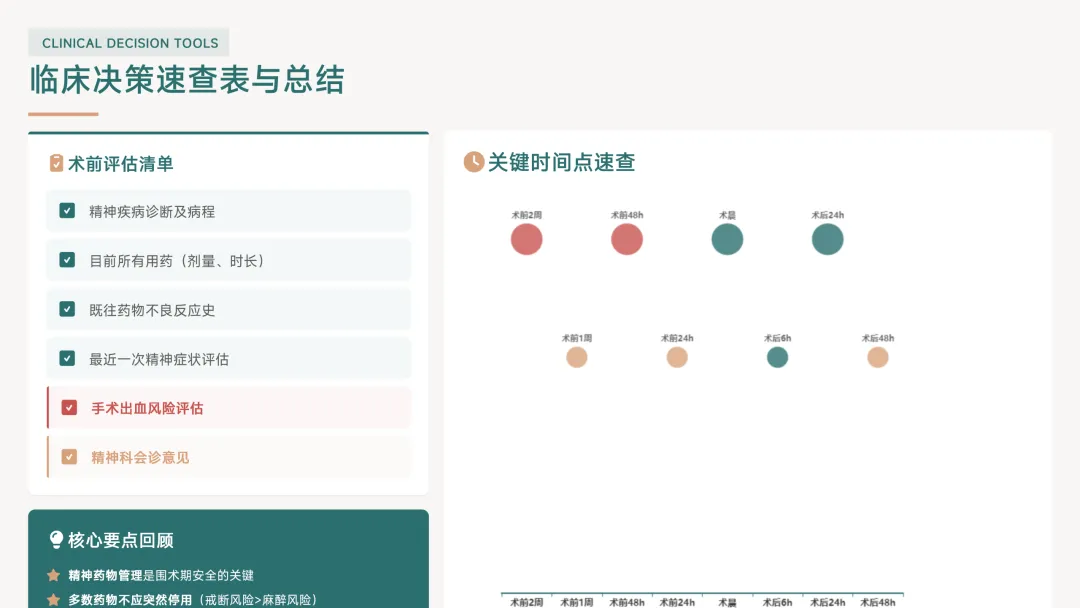Click the star icon before 多数药物不应突然停用
The width and height of the screenshot is (1080, 608).
(53, 600)
